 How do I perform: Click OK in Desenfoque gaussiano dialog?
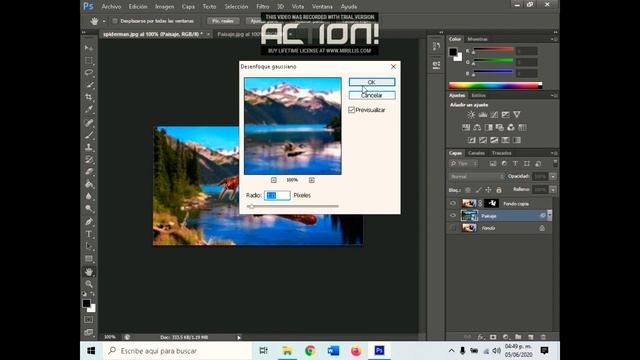coord(372,82)
